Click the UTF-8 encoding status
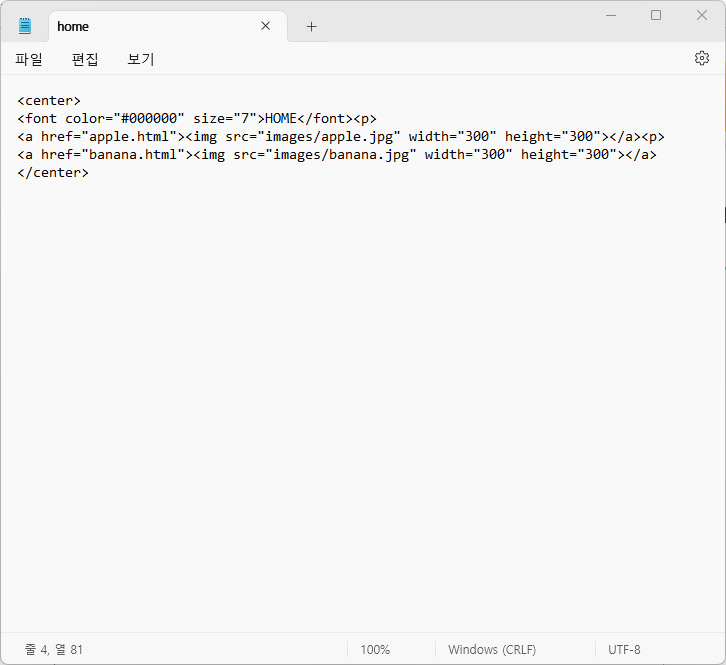726x665 pixels. (x=624, y=649)
